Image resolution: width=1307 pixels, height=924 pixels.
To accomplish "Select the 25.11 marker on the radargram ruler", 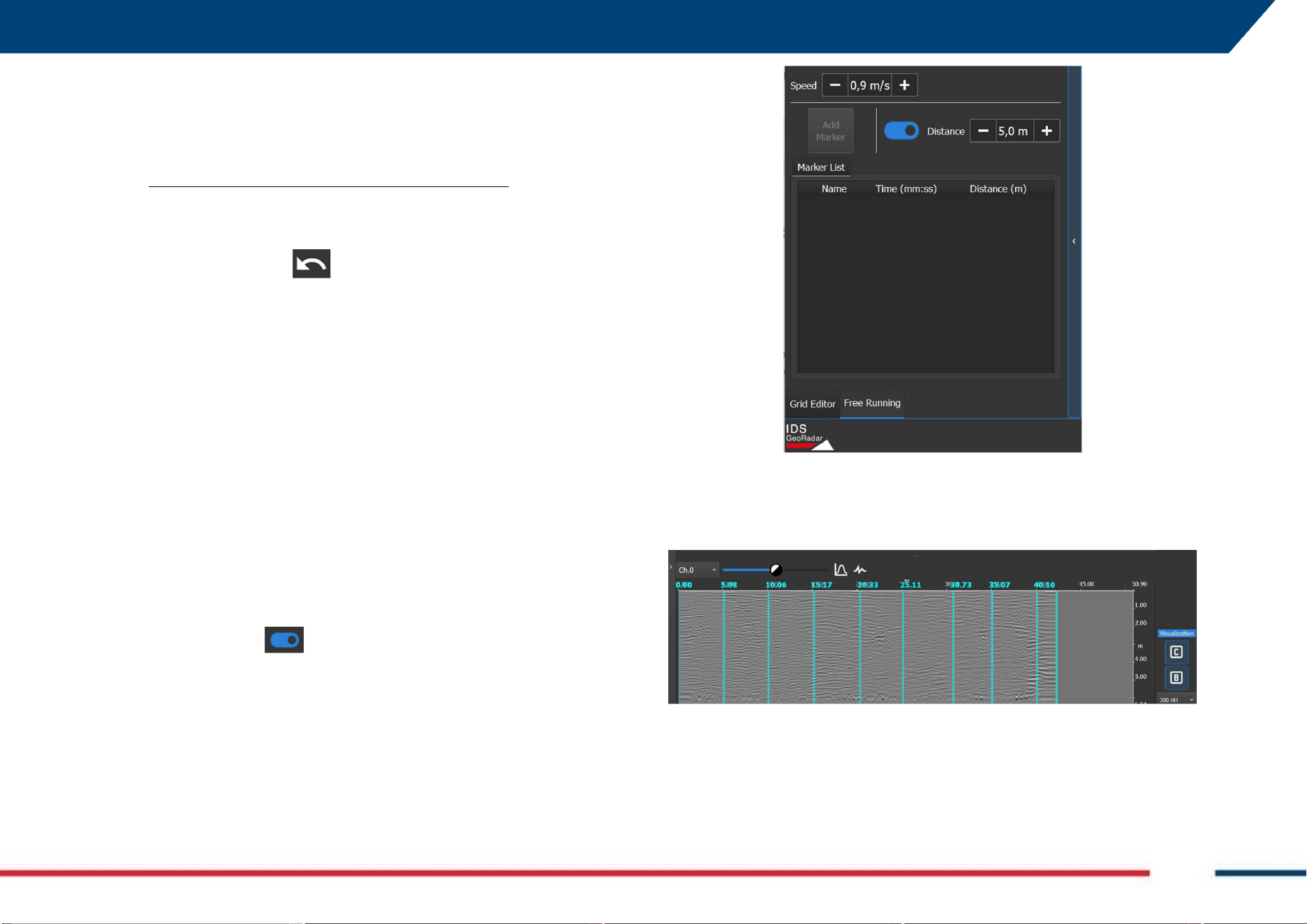I will pos(910,585).
